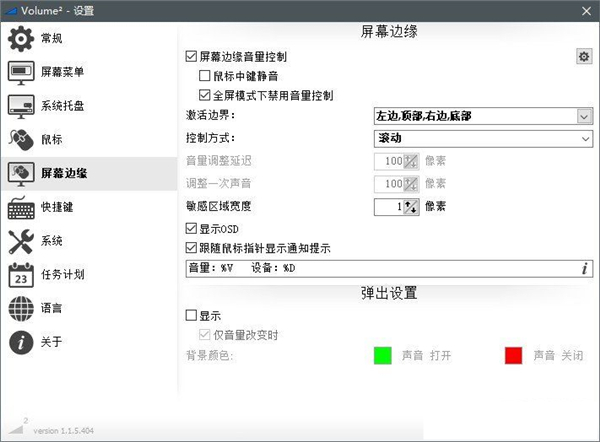Click the Volume² logo icon in title bar
Viewport: 600px width, 442px height.
(x=11, y=11)
